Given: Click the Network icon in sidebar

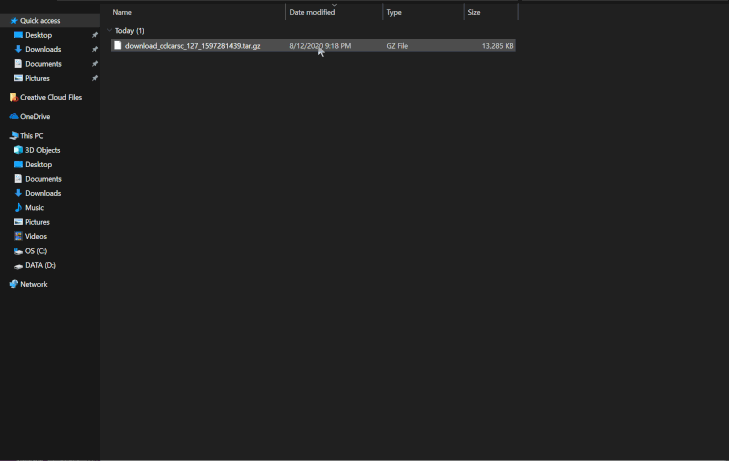Looking at the screenshot, I should [14, 284].
